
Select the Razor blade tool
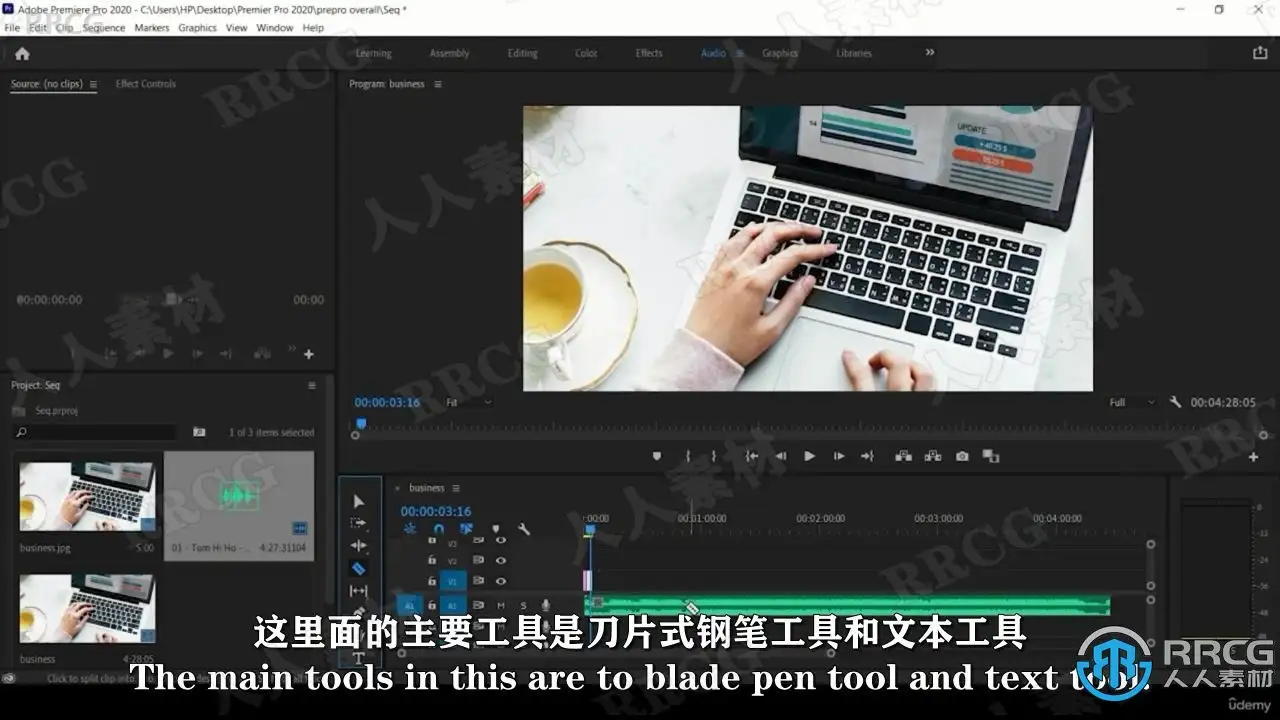click(x=359, y=568)
